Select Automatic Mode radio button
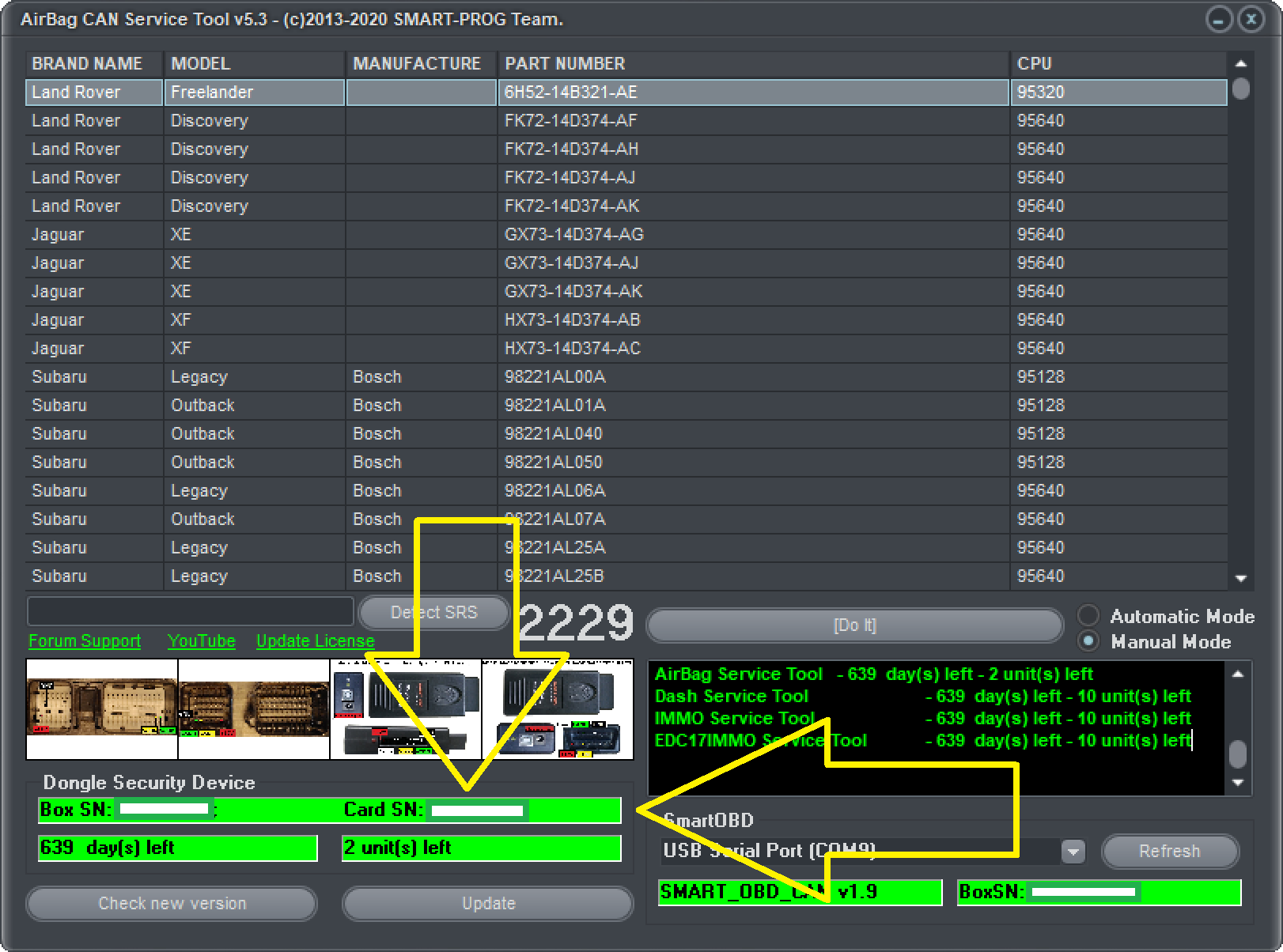This screenshot has height=952, width=1283. (1088, 616)
